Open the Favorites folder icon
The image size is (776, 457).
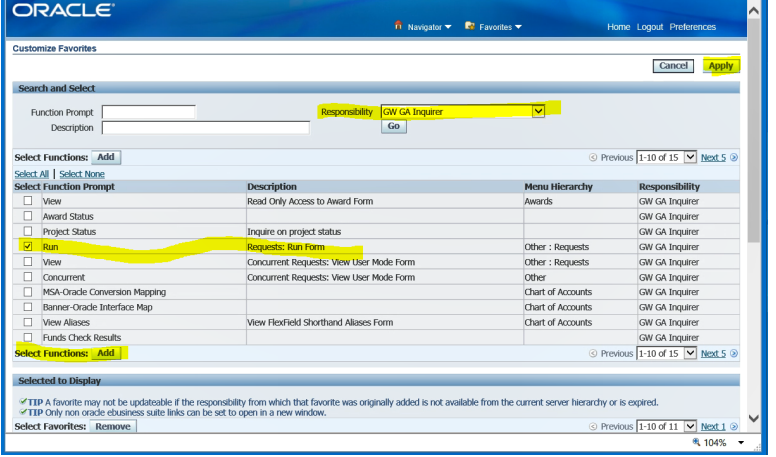pos(470,26)
